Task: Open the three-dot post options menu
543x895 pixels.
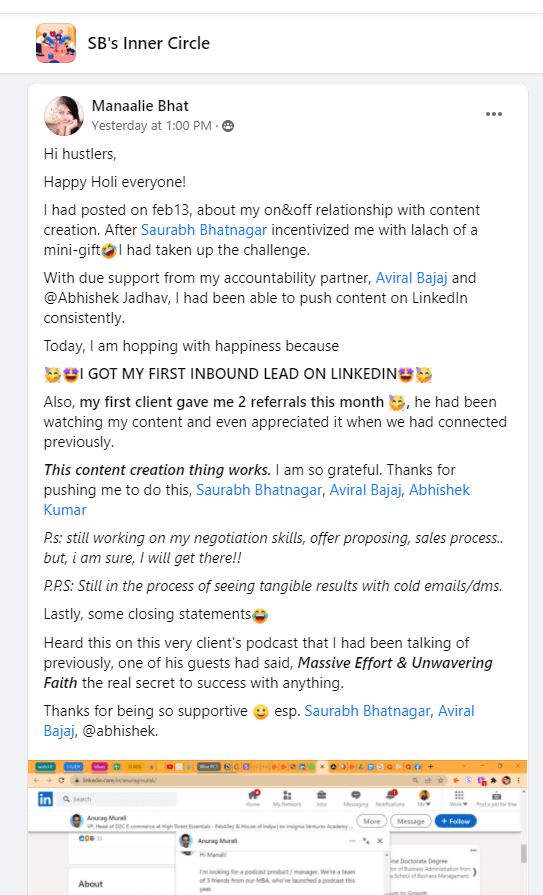Action: coord(493,114)
